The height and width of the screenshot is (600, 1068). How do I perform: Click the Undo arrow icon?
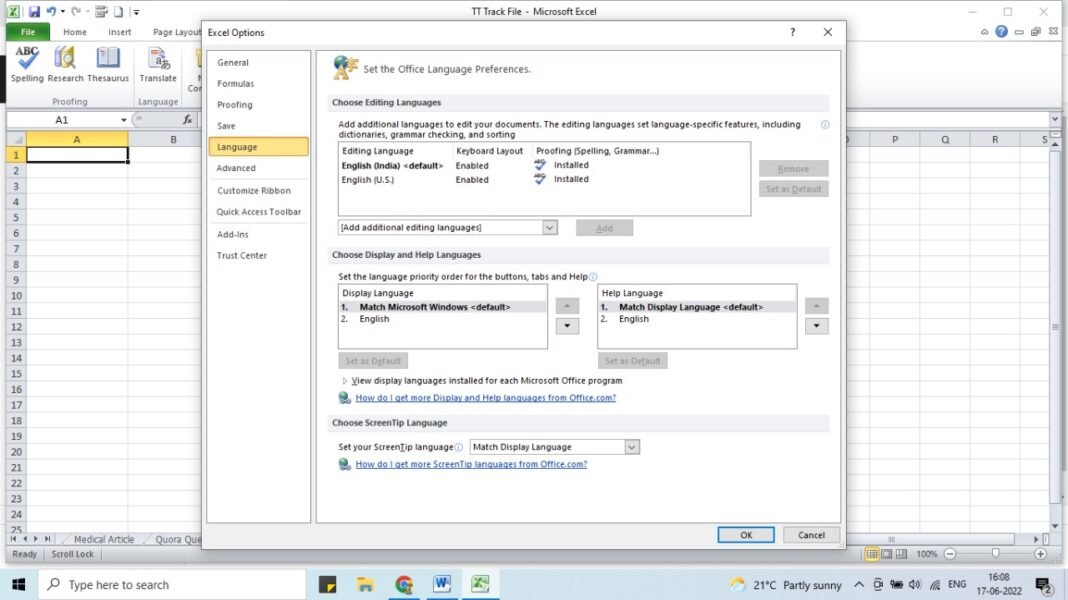point(50,12)
